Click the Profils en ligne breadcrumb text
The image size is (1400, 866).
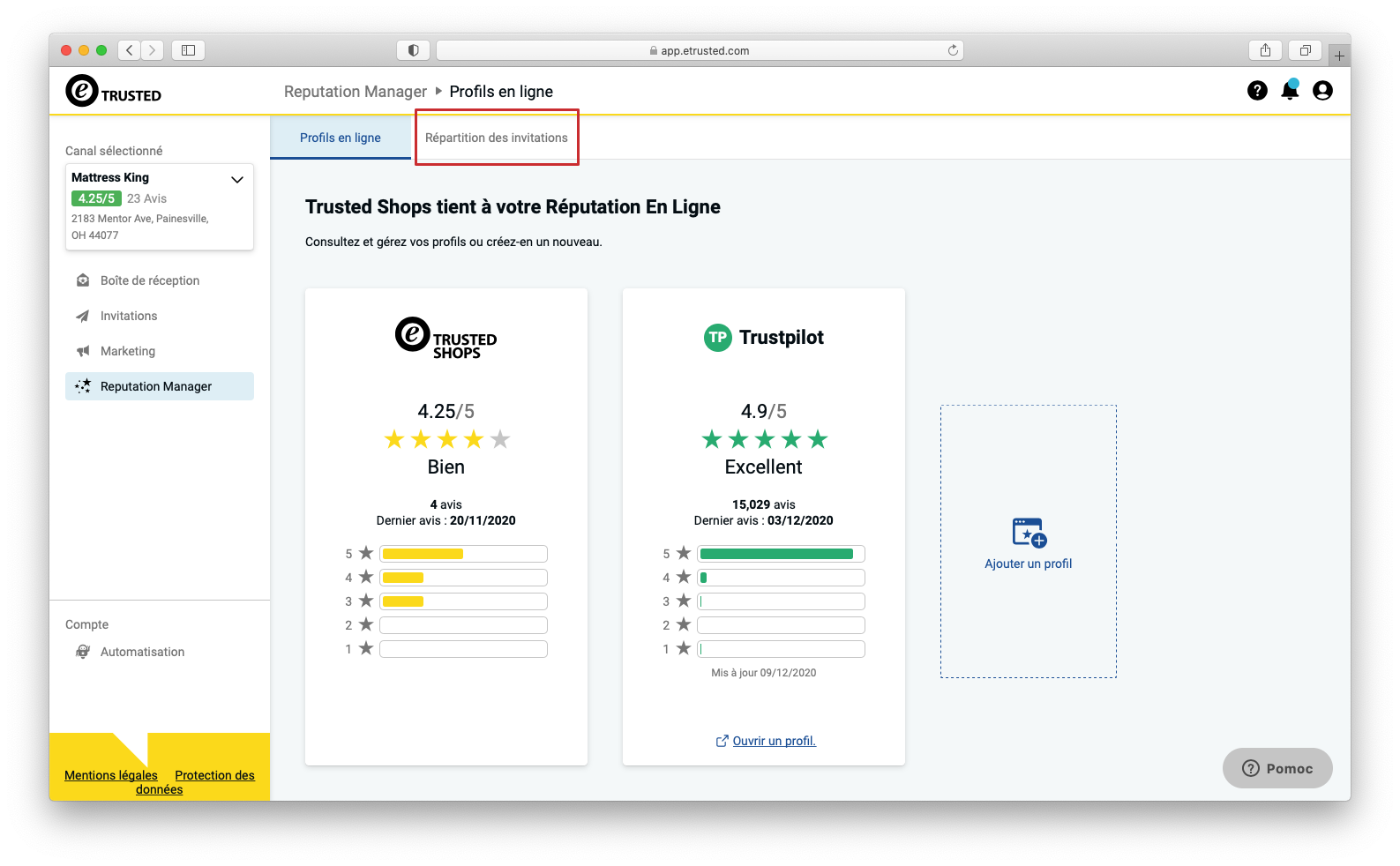click(501, 92)
